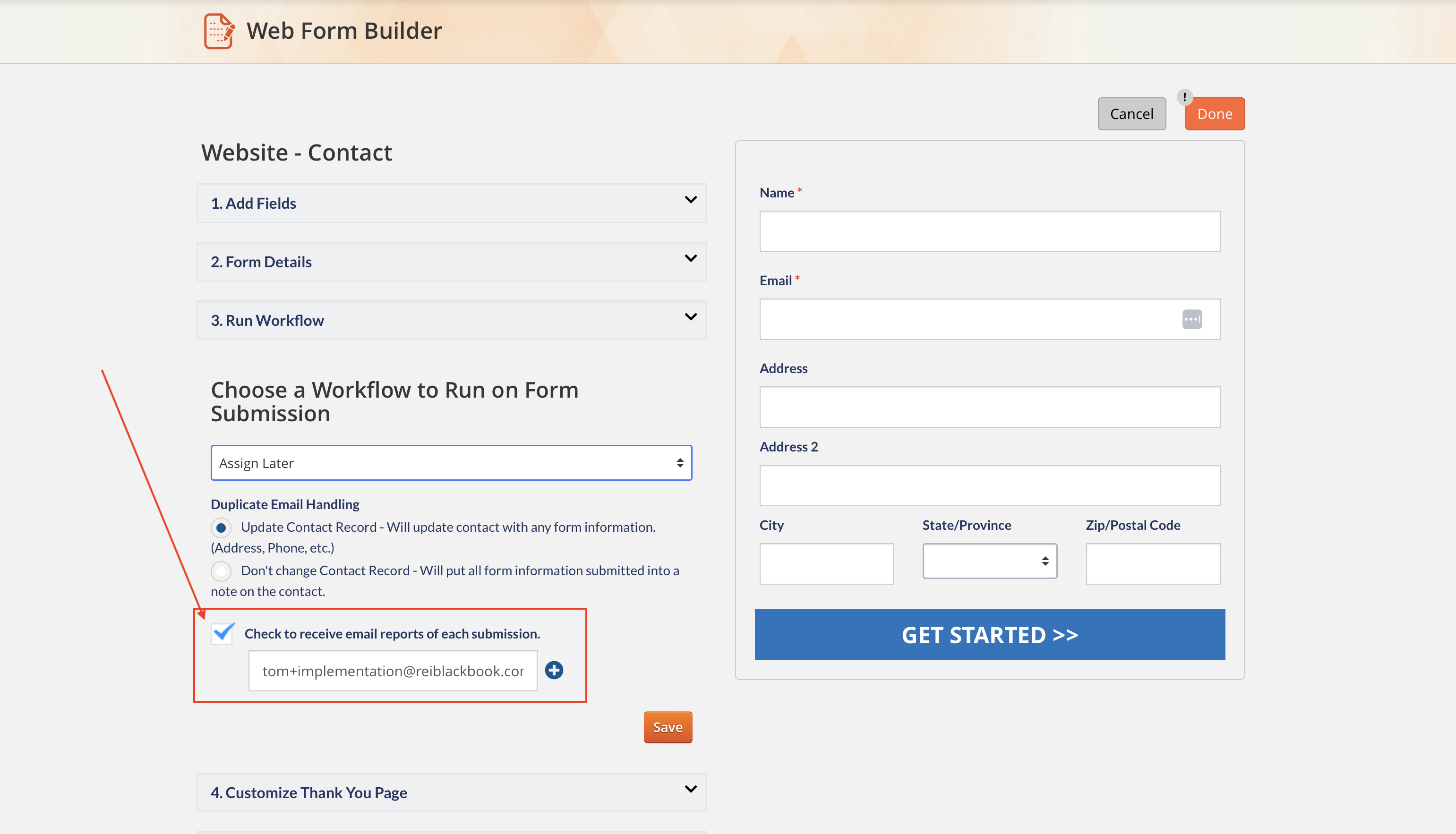Click the Web Form Builder document icon
The height and width of the screenshot is (834, 1456).
[x=220, y=31]
